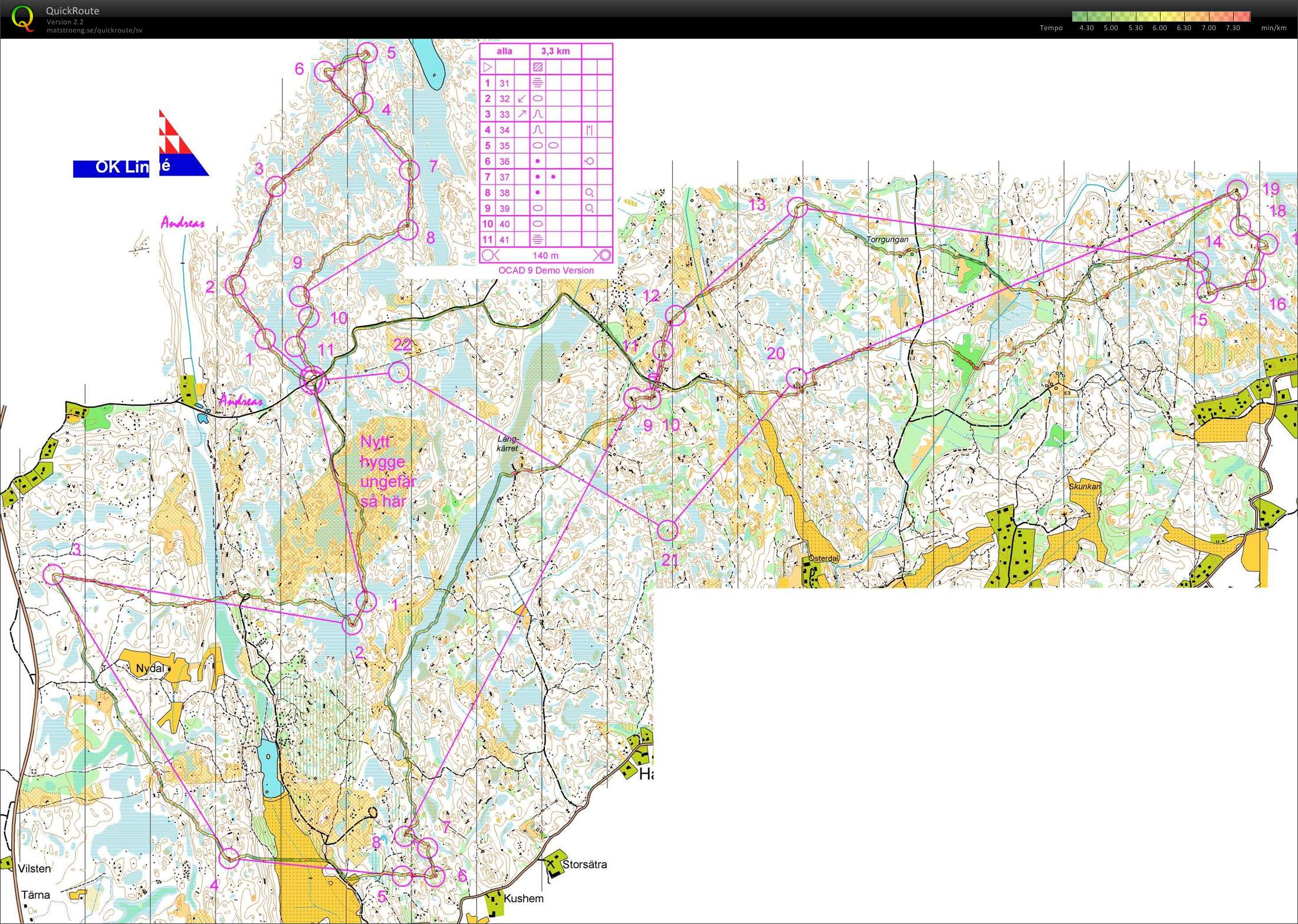Click the between symbol in row 34
This screenshot has height=924, width=1298.
click(589, 130)
